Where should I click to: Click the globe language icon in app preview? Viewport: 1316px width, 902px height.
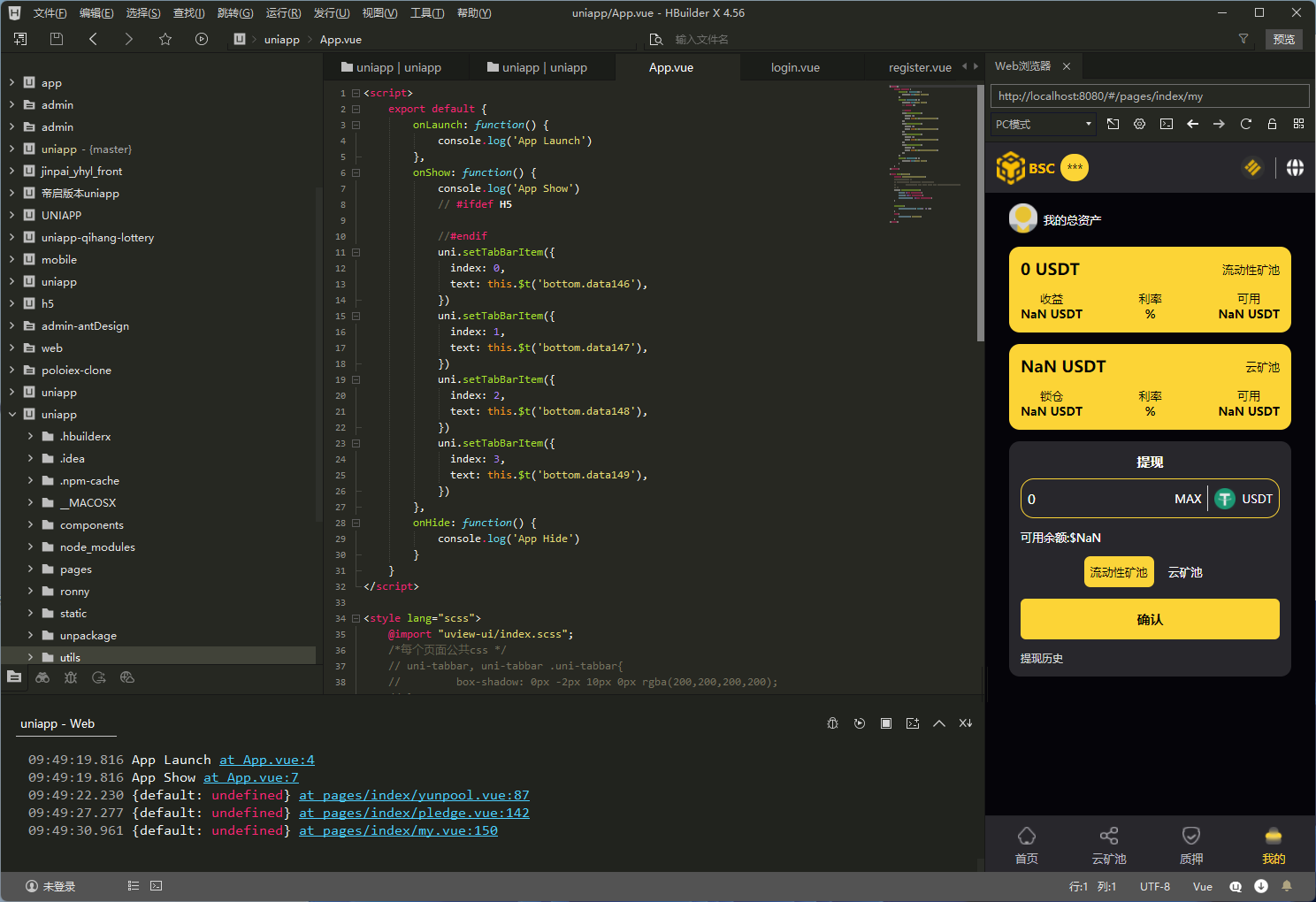click(1295, 168)
